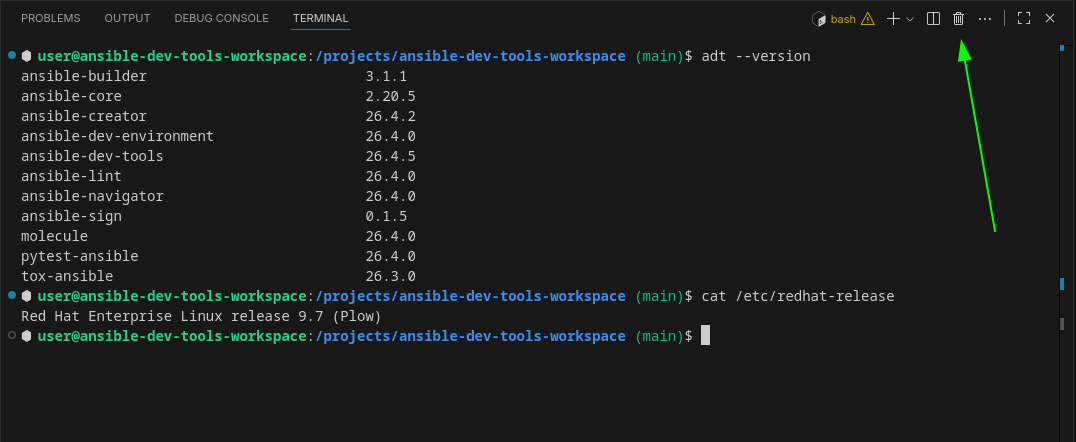Viewport: 1076px width, 442px height.
Task: Select the bash terminal label
Action: pos(843,19)
